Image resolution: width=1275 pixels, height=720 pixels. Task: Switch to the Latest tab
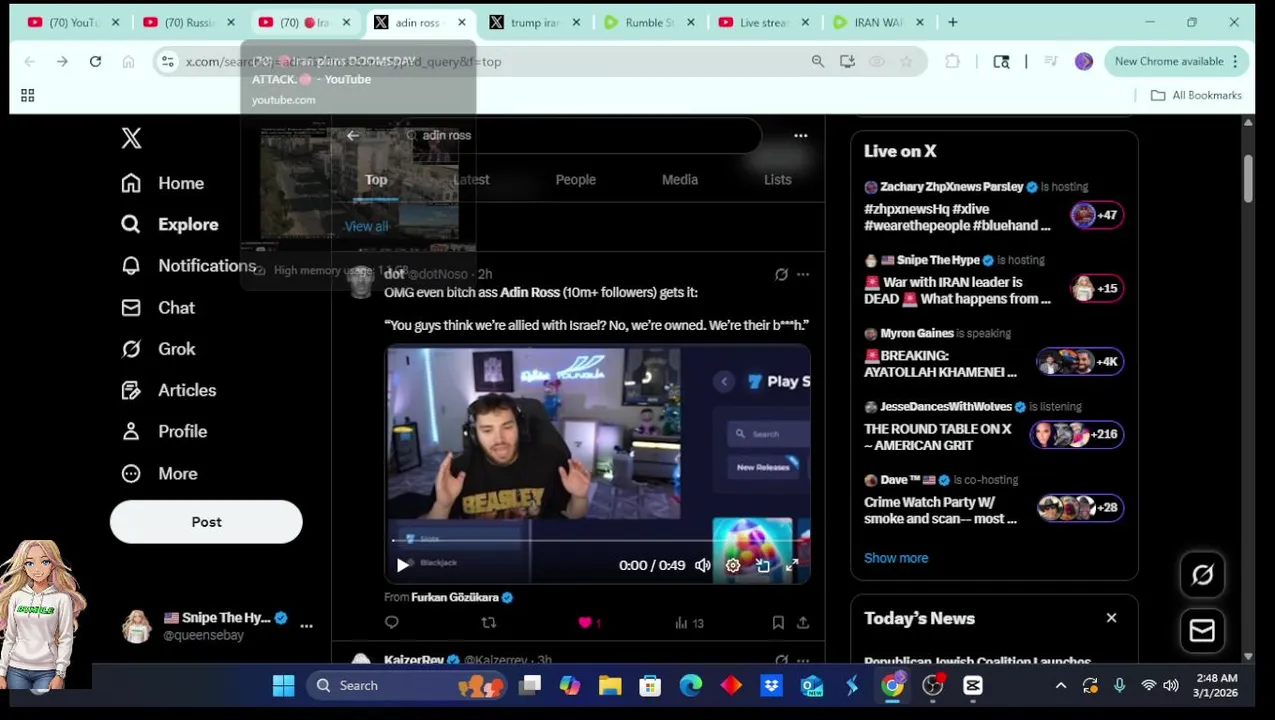(471, 180)
